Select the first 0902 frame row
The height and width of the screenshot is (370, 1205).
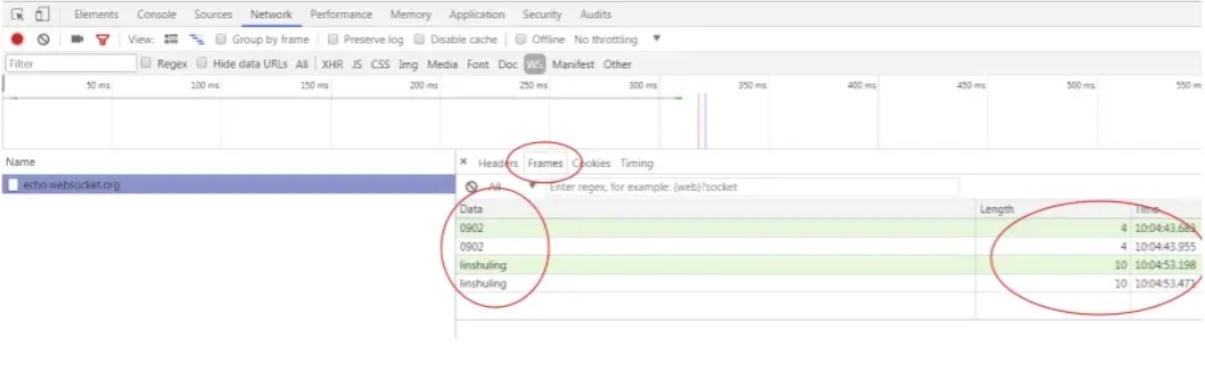pos(829,229)
